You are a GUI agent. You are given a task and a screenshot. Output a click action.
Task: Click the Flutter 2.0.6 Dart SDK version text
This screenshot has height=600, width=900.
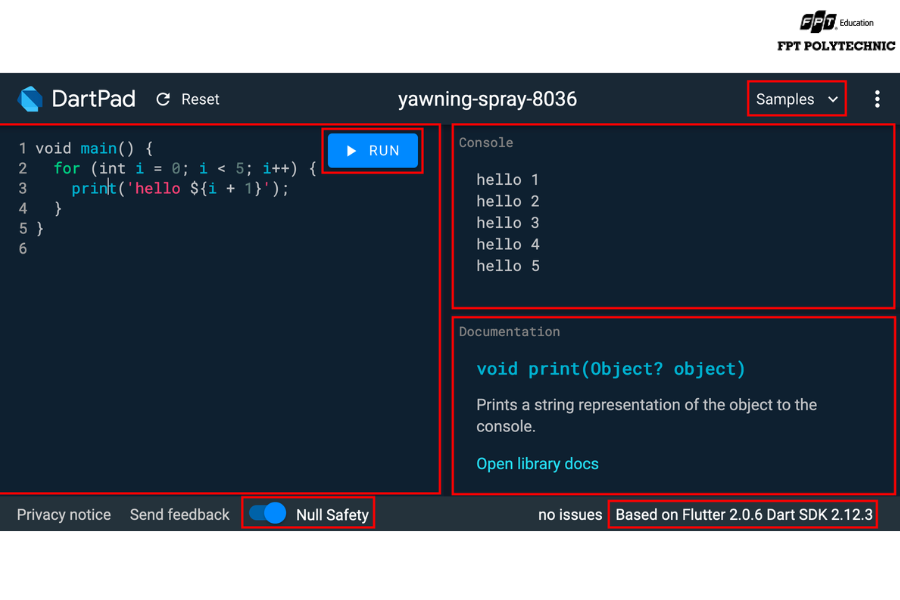[744, 514]
